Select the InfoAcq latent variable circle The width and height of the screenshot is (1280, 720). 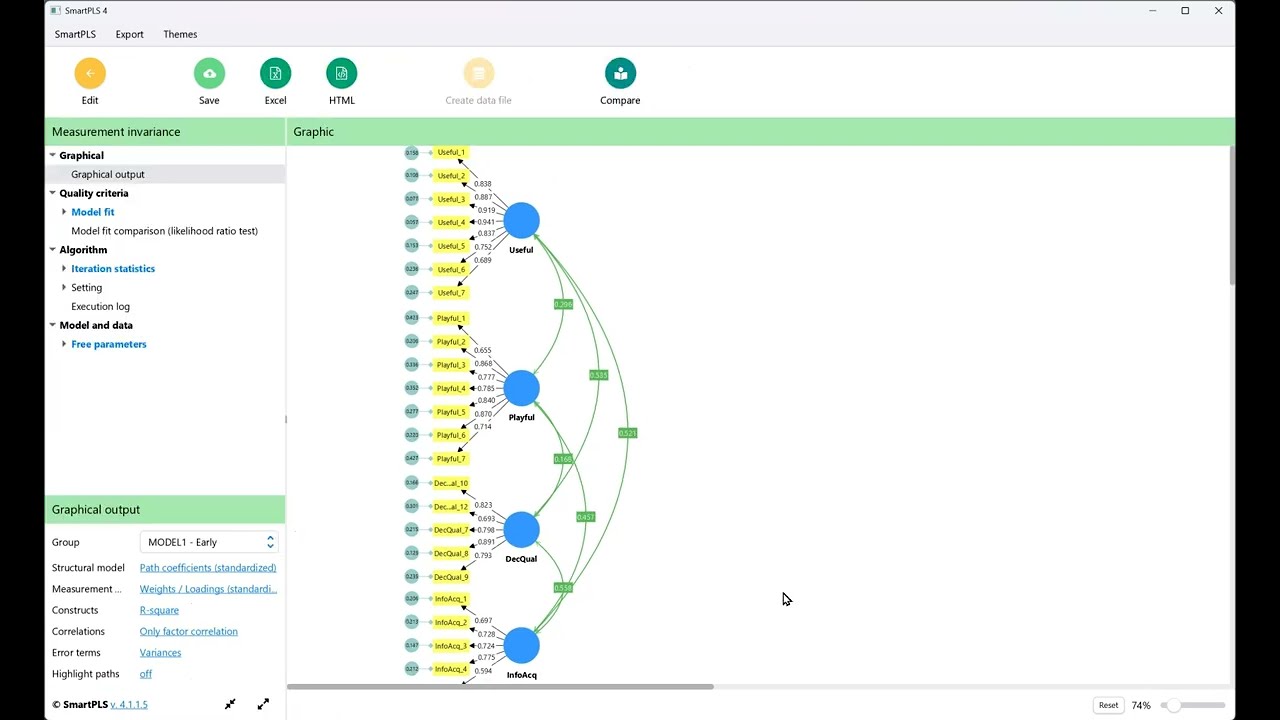pos(521,646)
